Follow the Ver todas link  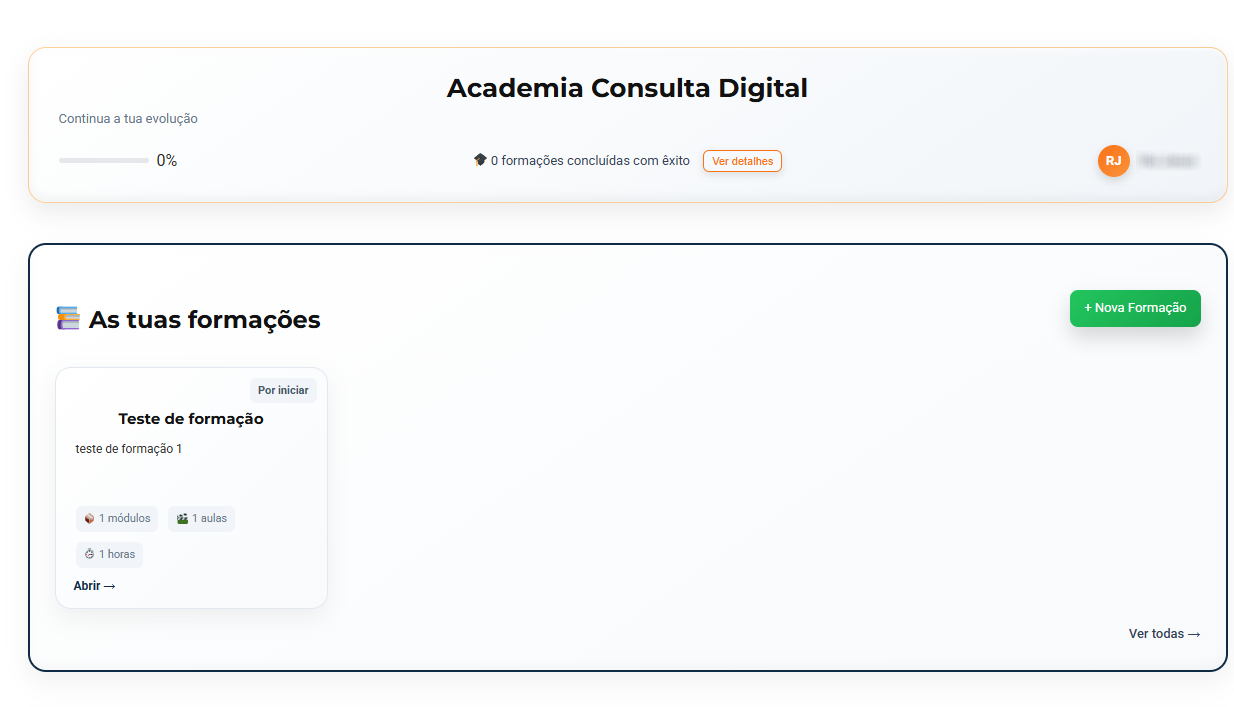[x=1164, y=634]
